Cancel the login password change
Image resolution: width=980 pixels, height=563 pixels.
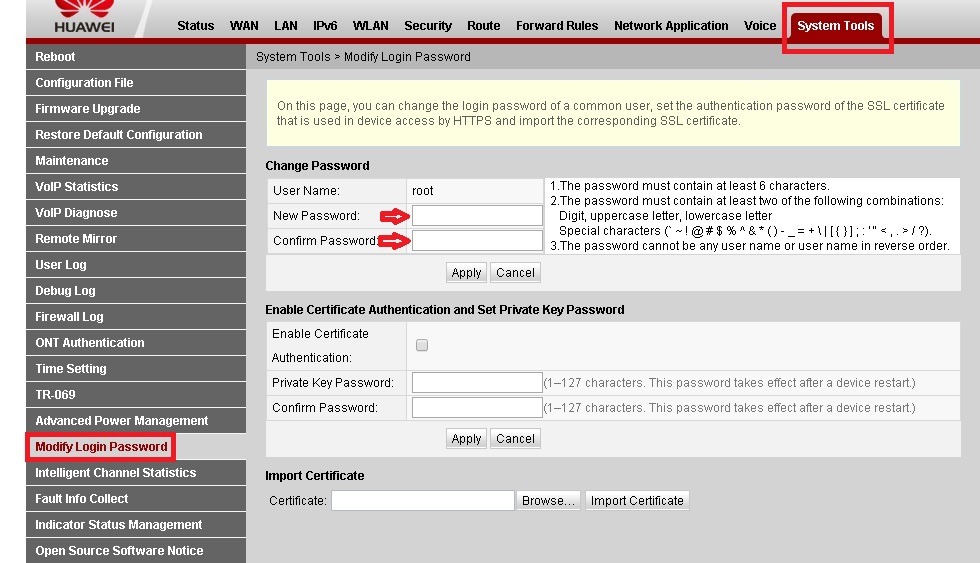tap(515, 273)
